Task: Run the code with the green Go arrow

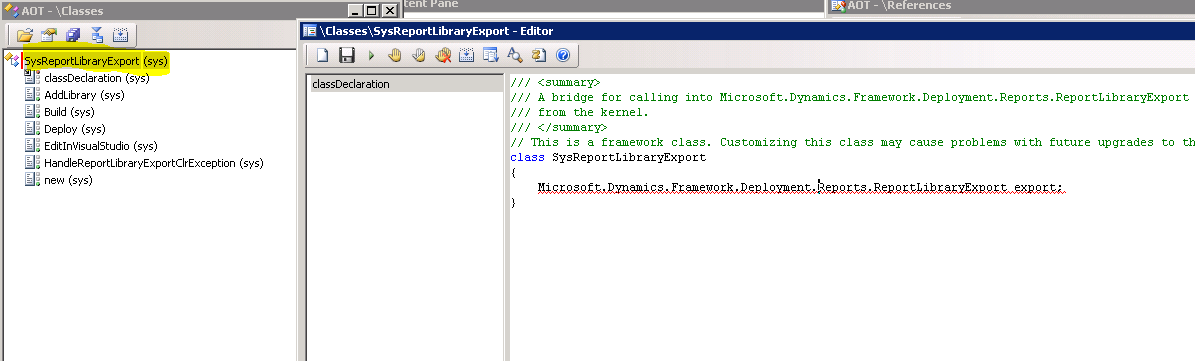Action: pyautogui.click(x=371, y=55)
